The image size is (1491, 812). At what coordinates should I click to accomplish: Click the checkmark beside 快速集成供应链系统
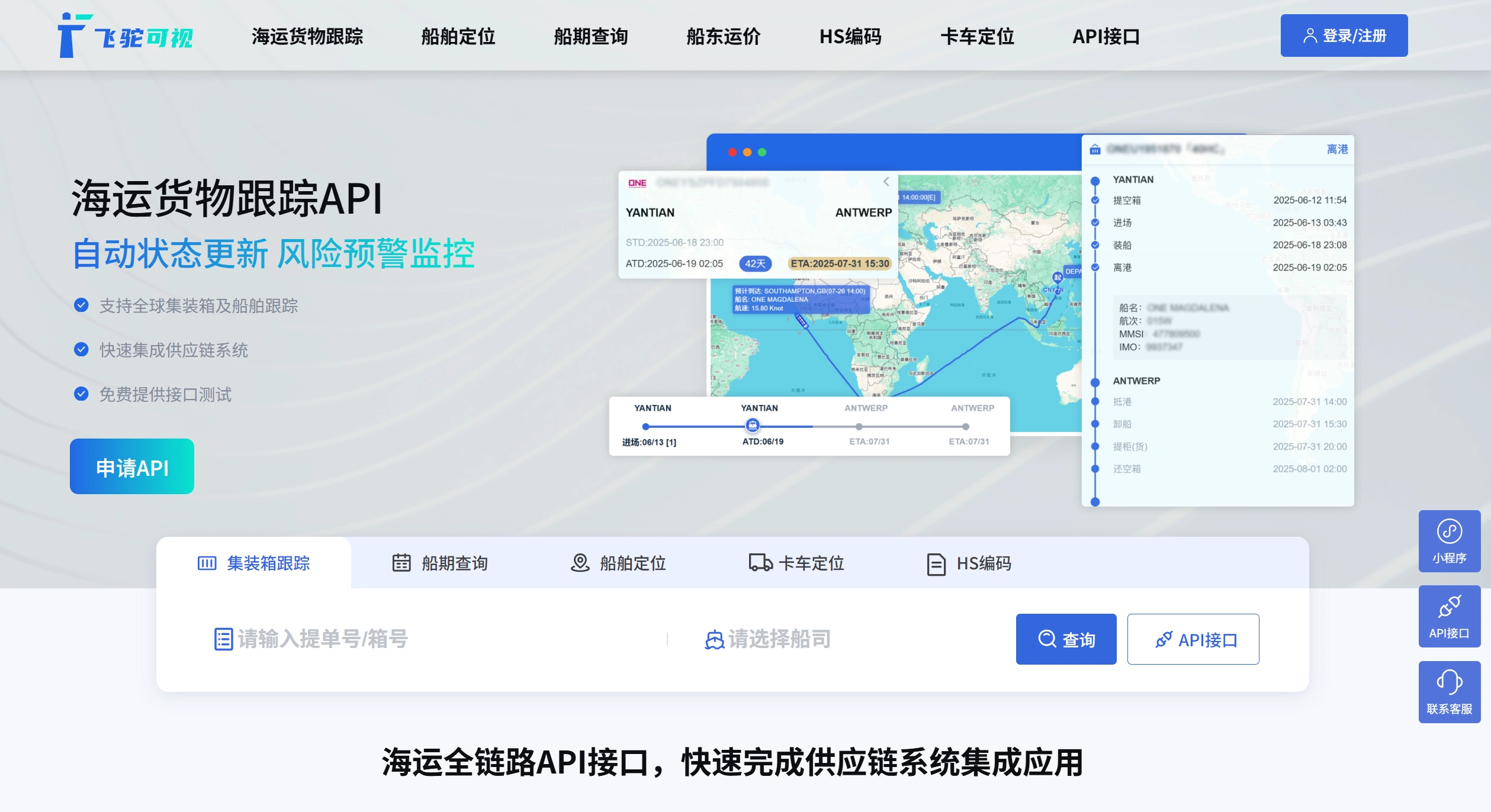pos(81,350)
